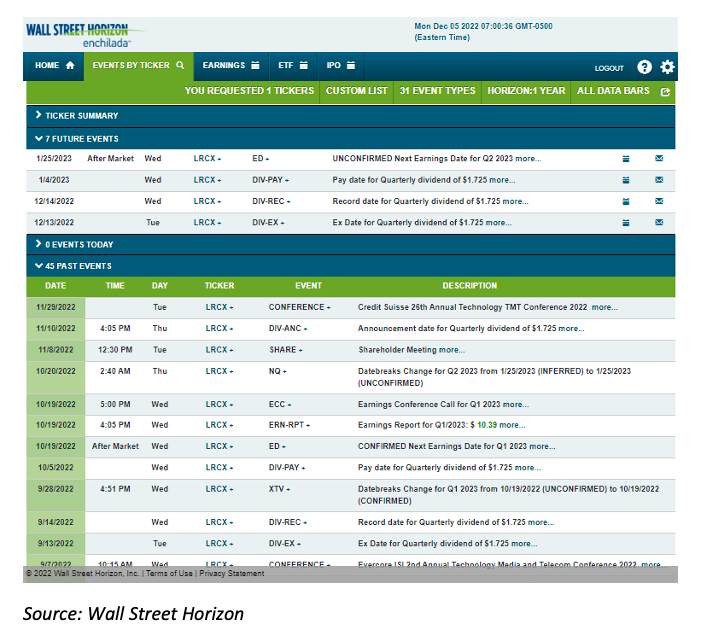Open Privacy Statement link
The width and height of the screenshot is (726, 639).
(x=232, y=573)
